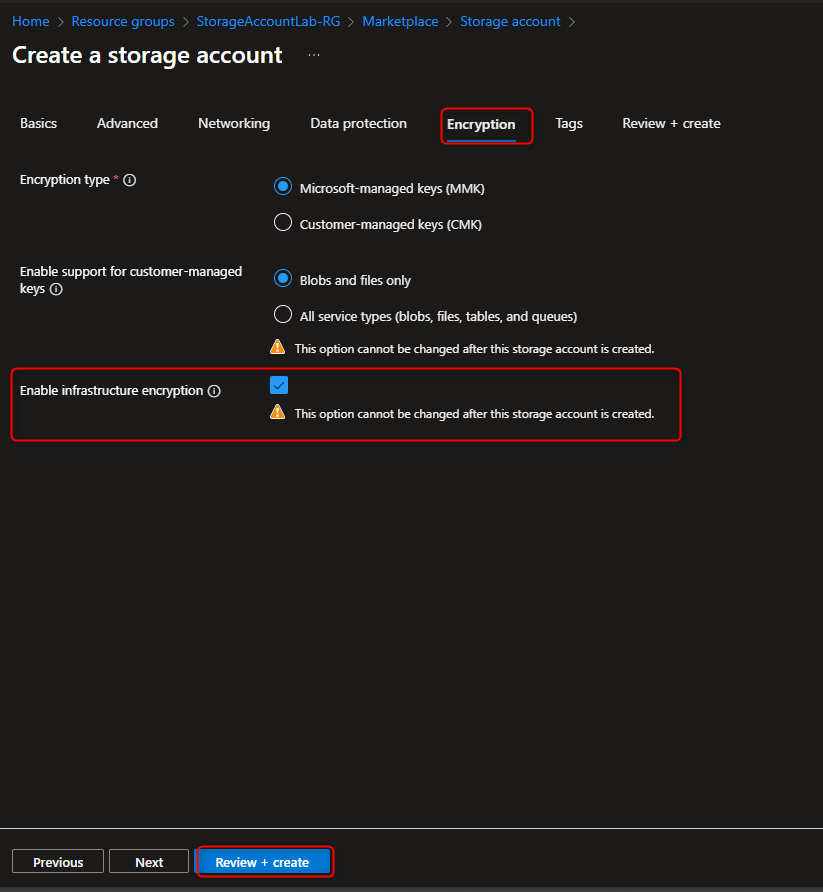Click the chevron after Storage account breadcrumb
Image resolution: width=823 pixels, height=892 pixels.
coord(572,21)
